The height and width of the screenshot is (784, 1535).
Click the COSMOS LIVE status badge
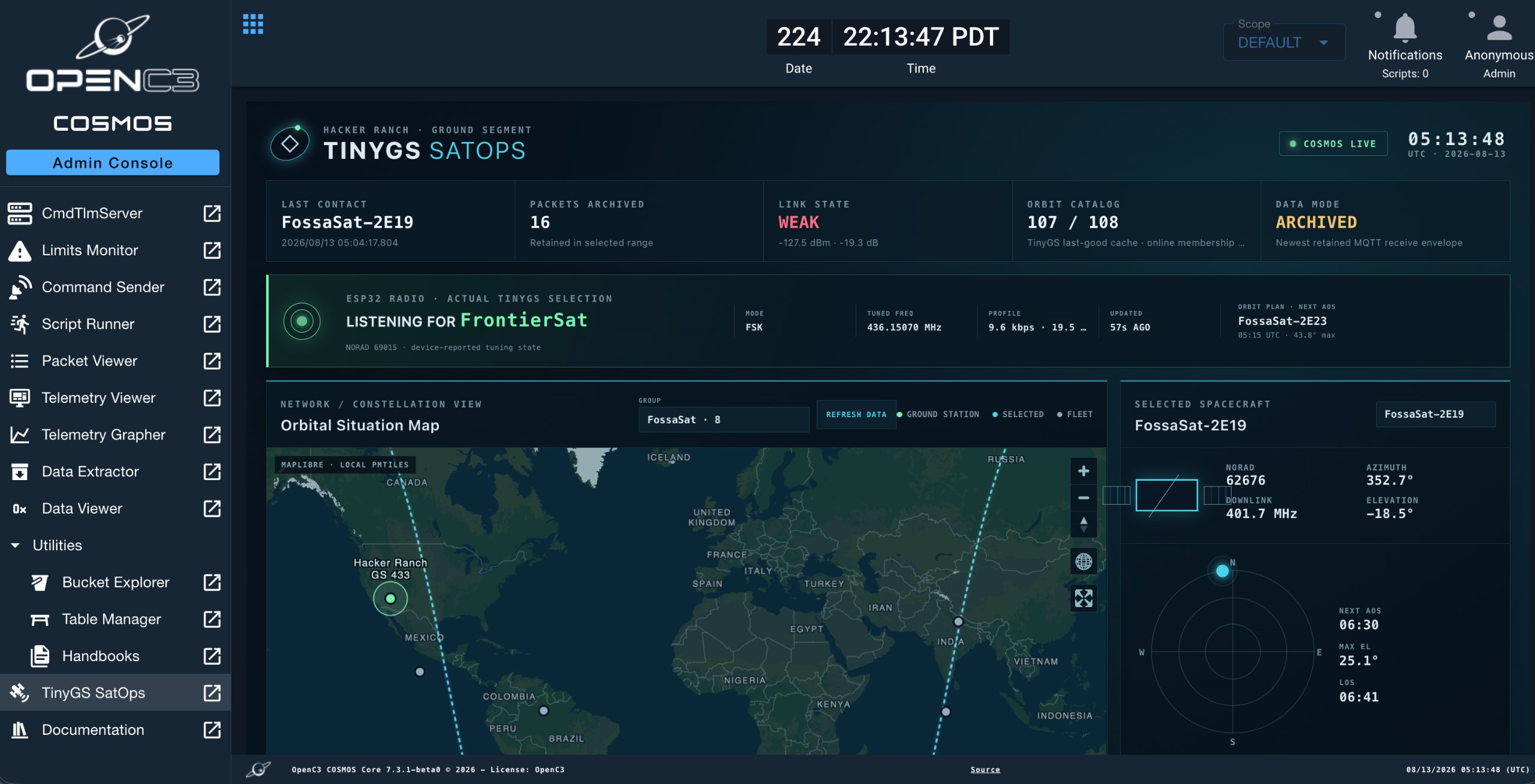[1333, 144]
